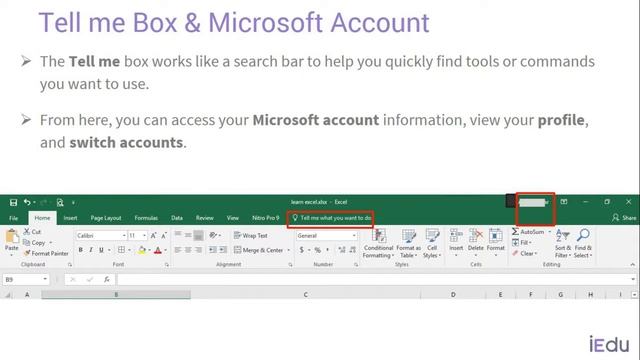The height and width of the screenshot is (360, 640).
Task: Switch to the Insert tab
Action: point(70,218)
